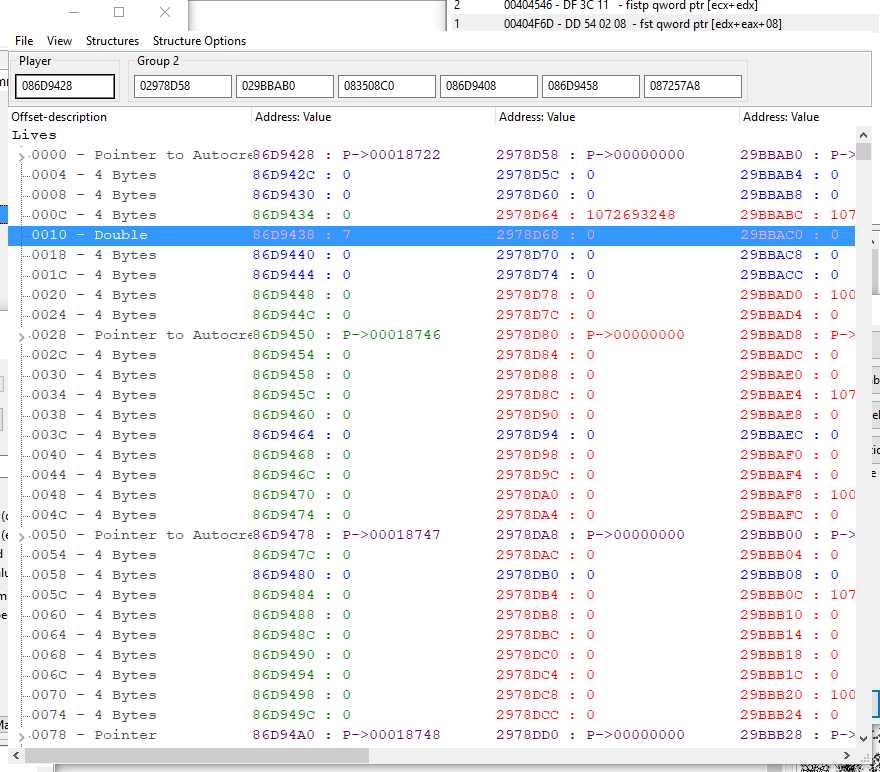Click the Group 2 address field 02978D58
880x772 pixels.
pyautogui.click(x=183, y=86)
